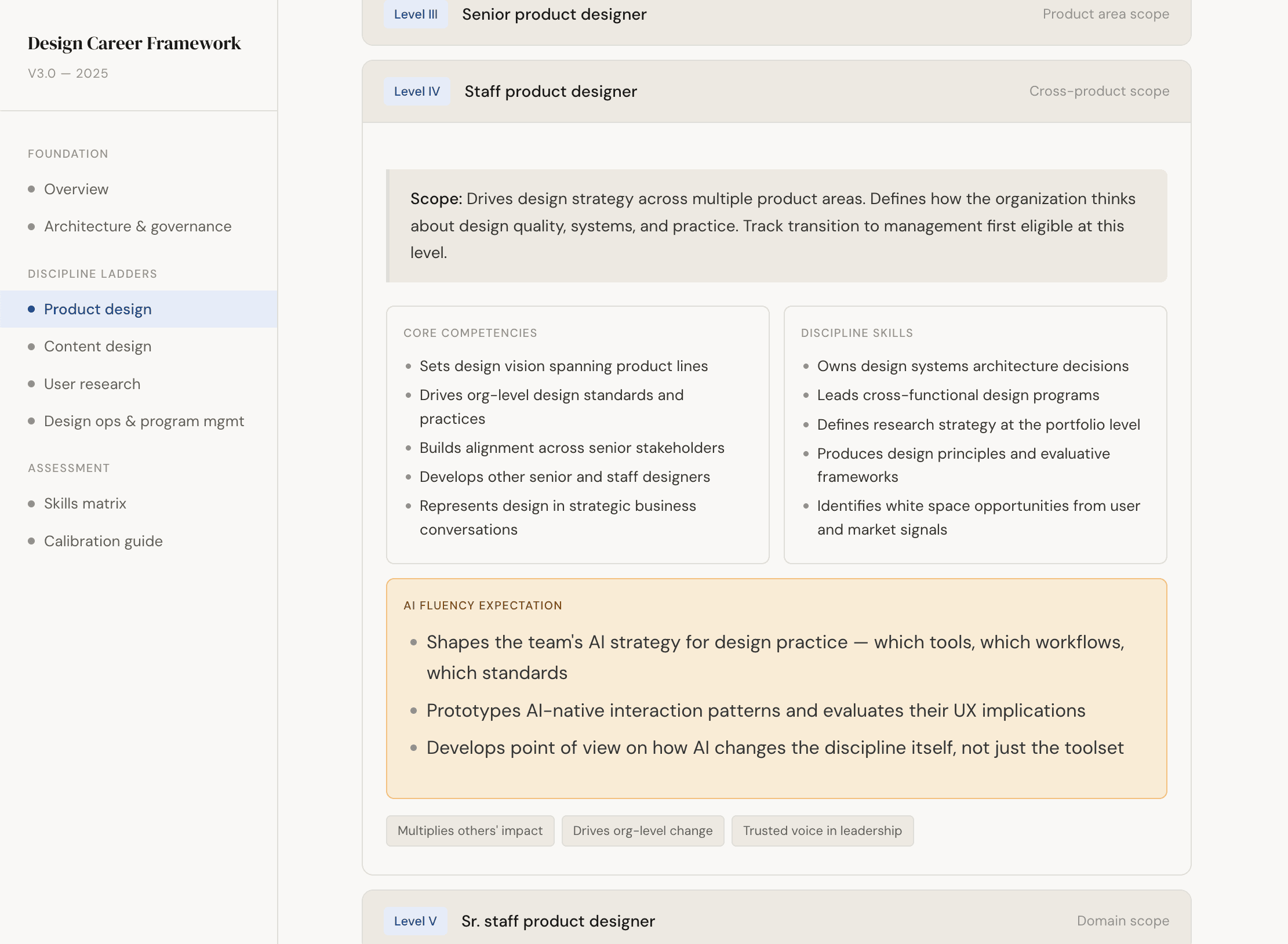Click the Cross-product scope label
The width and height of the screenshot is (1288, 944).
(x=1098, y=92)
